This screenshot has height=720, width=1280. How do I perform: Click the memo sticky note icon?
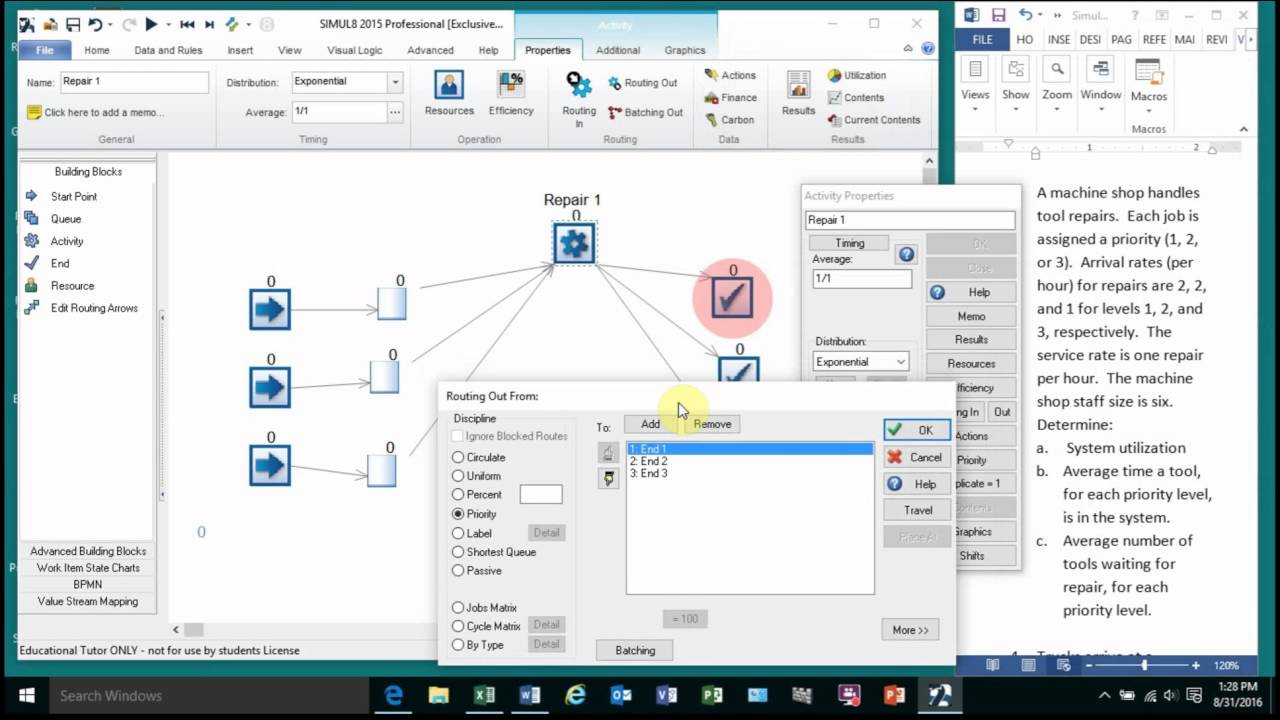click(34, 112)
